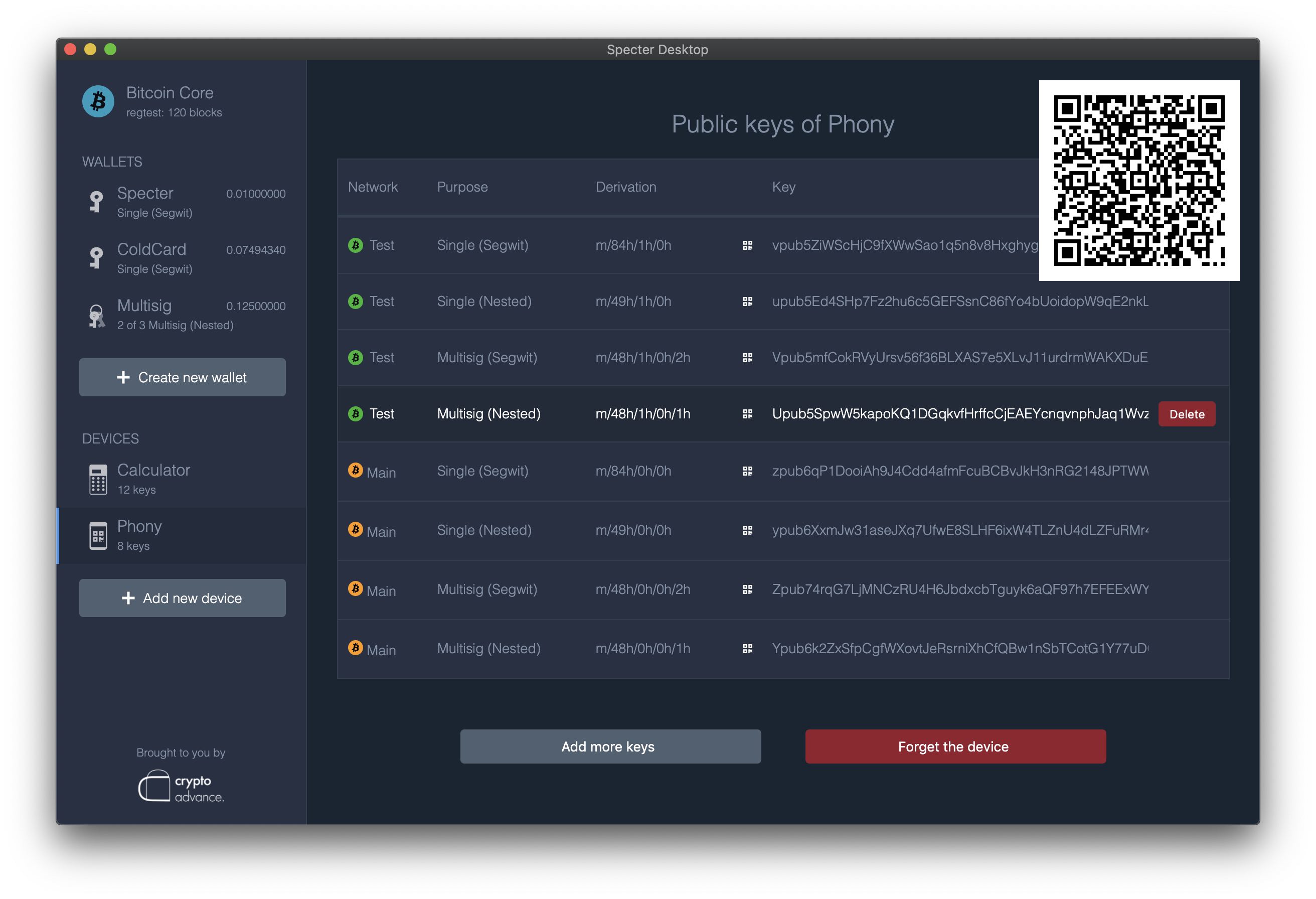The height and width of the screenshot is (899, 1316).
Task: Click the ypub6XxmJw31ase key text
Action: click(960, 530)
